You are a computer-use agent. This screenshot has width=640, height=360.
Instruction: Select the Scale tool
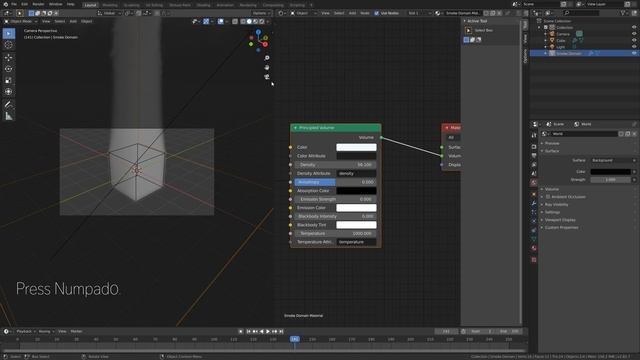coord(9,80)
